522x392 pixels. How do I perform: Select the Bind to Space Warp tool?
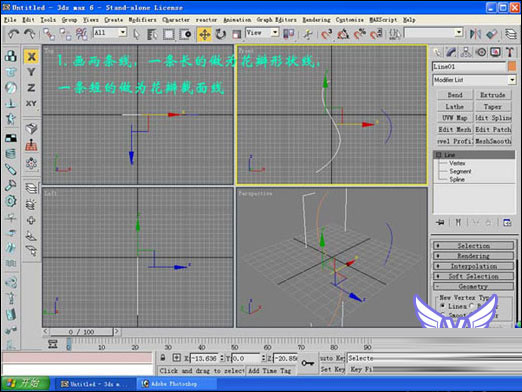pos(81,34)
